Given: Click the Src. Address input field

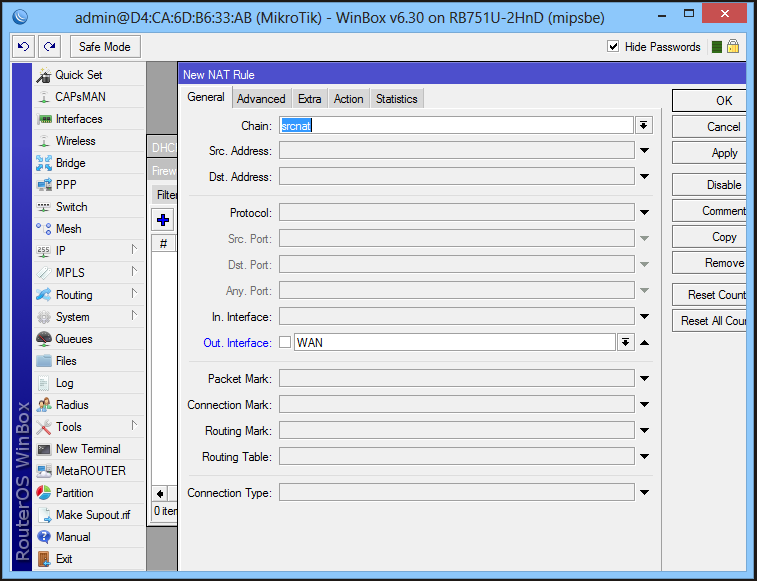Looking at the screenshot, I should pos(457,151).
